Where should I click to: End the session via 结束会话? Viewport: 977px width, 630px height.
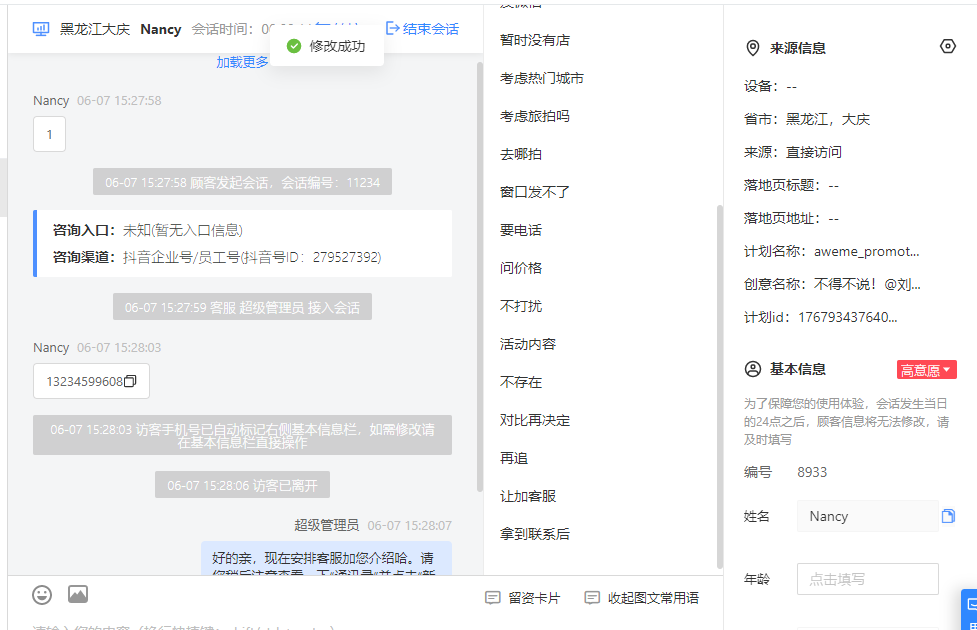point(422,29)
